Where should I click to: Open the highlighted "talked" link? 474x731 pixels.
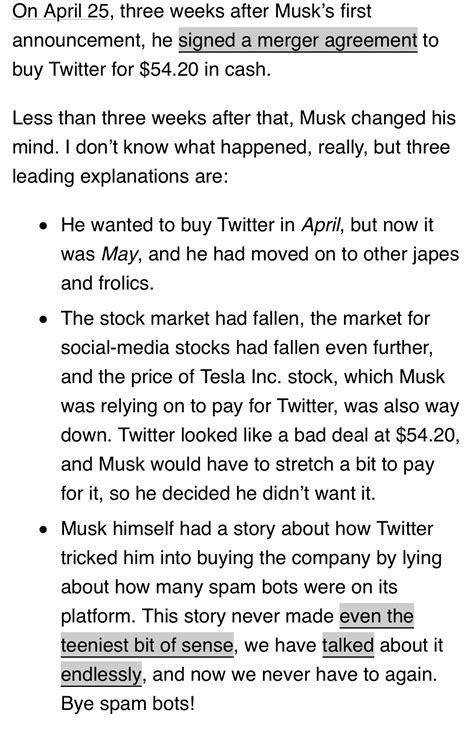coord(348,646)
